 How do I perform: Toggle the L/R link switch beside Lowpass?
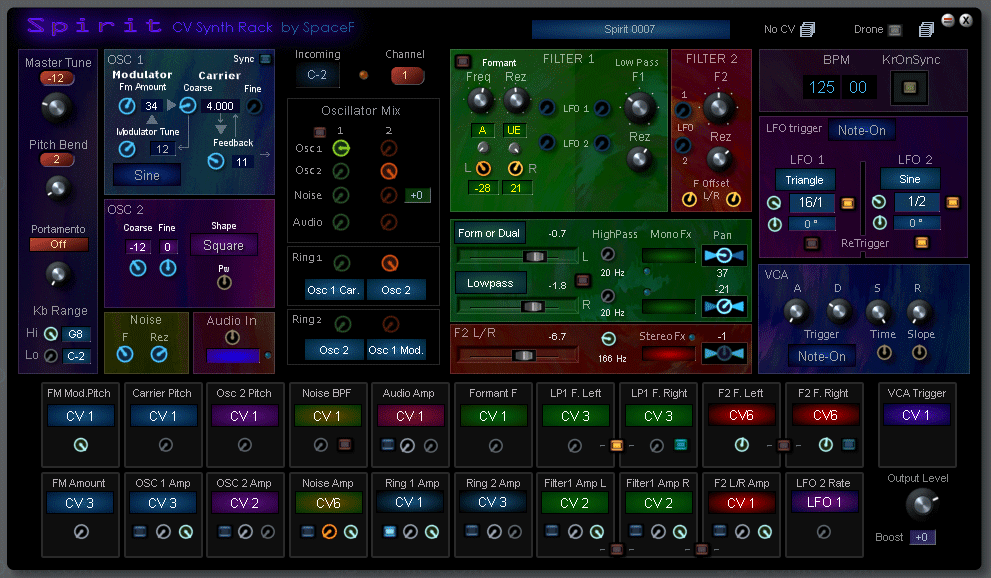click(583, 280)
